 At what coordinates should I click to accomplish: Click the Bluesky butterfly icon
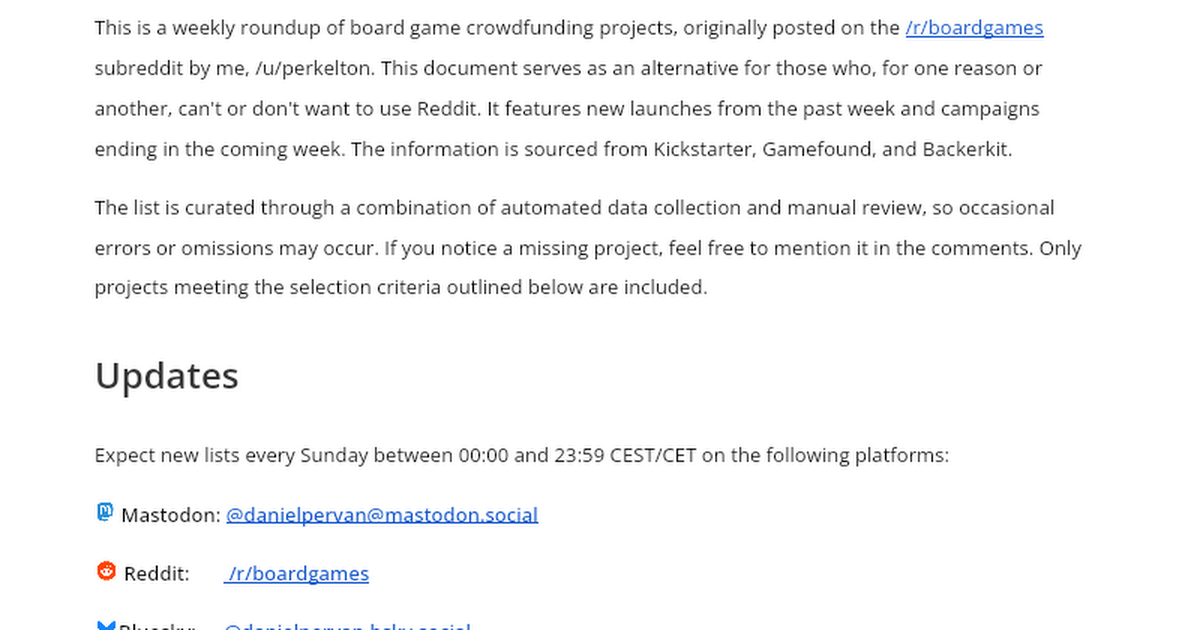pos(106,626)
